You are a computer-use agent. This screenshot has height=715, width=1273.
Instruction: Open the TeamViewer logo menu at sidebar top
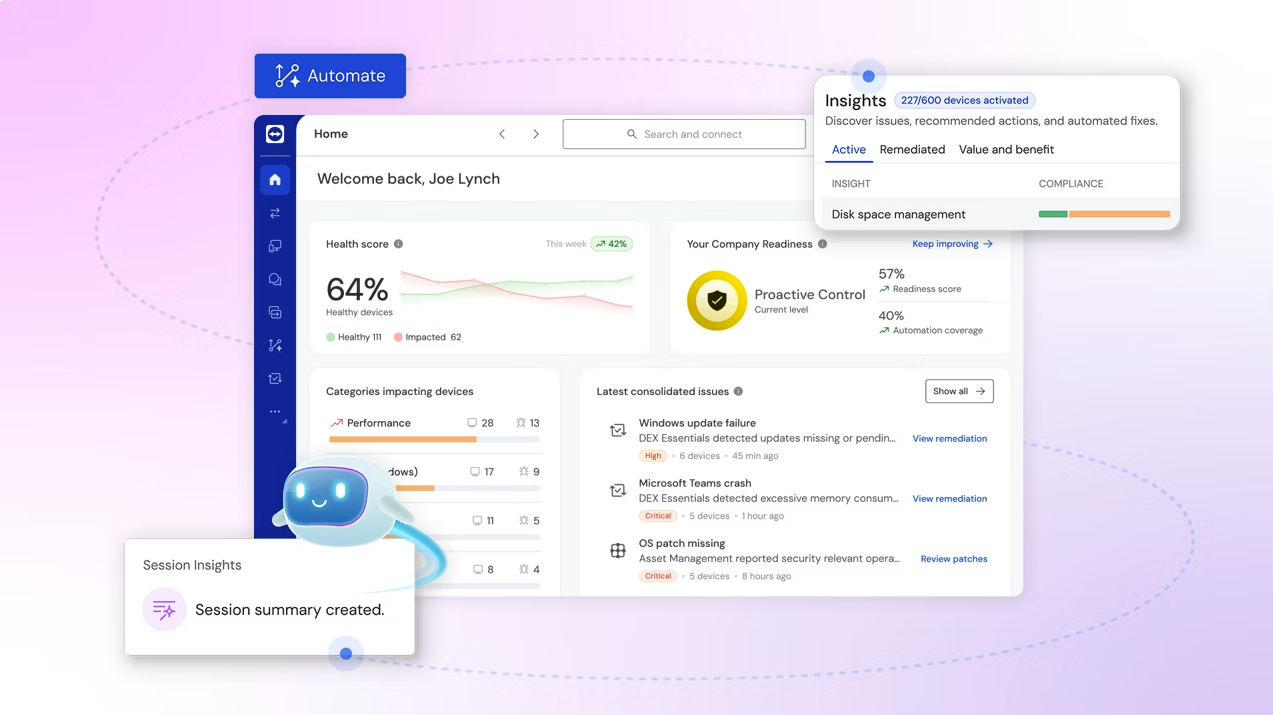[275, 134]
